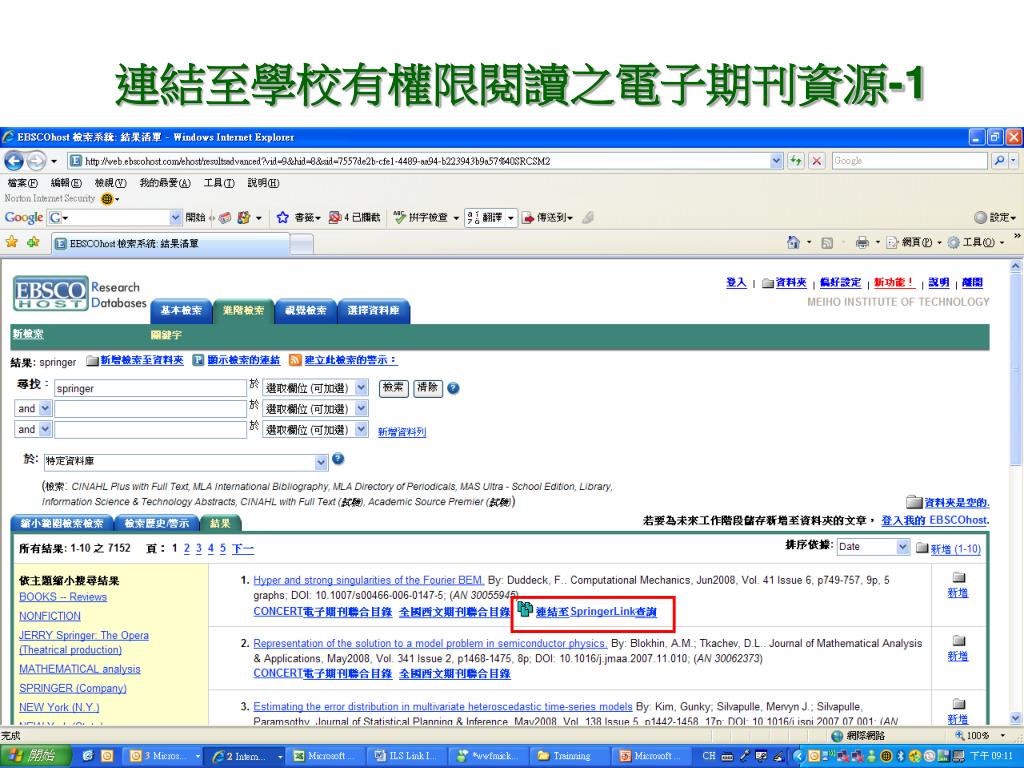The height and width of the screenshot is (768, 1024).
Task: Click the 檢索 search button
Action: coord(393,388)
